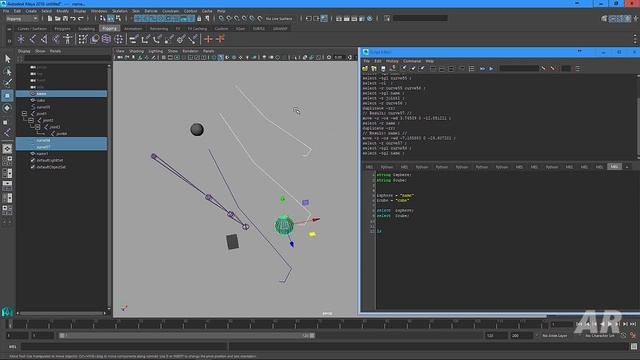This screenshot has height=360, width=640.
Task: Select the active MEL tab in Script Editor
Action: pos(614,167)
